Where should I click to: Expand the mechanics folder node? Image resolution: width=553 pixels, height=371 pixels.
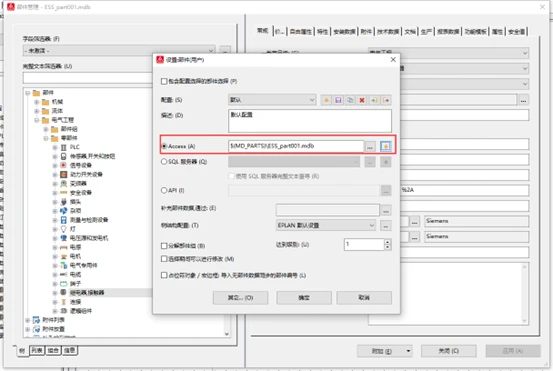pyautogui.click(x=37, y=102)
